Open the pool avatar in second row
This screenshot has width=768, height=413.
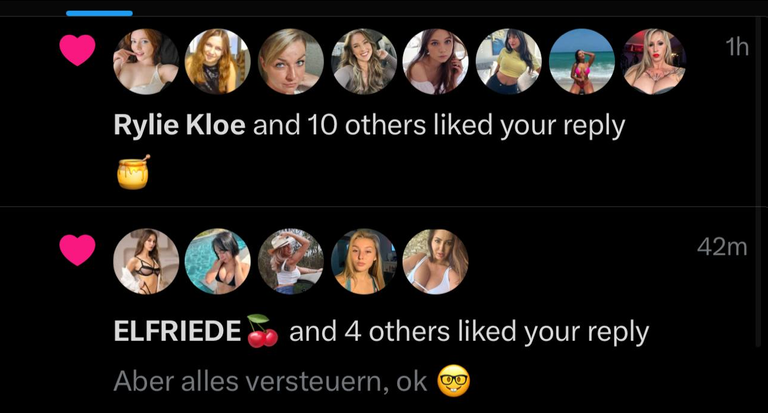(x=217, y=261)
